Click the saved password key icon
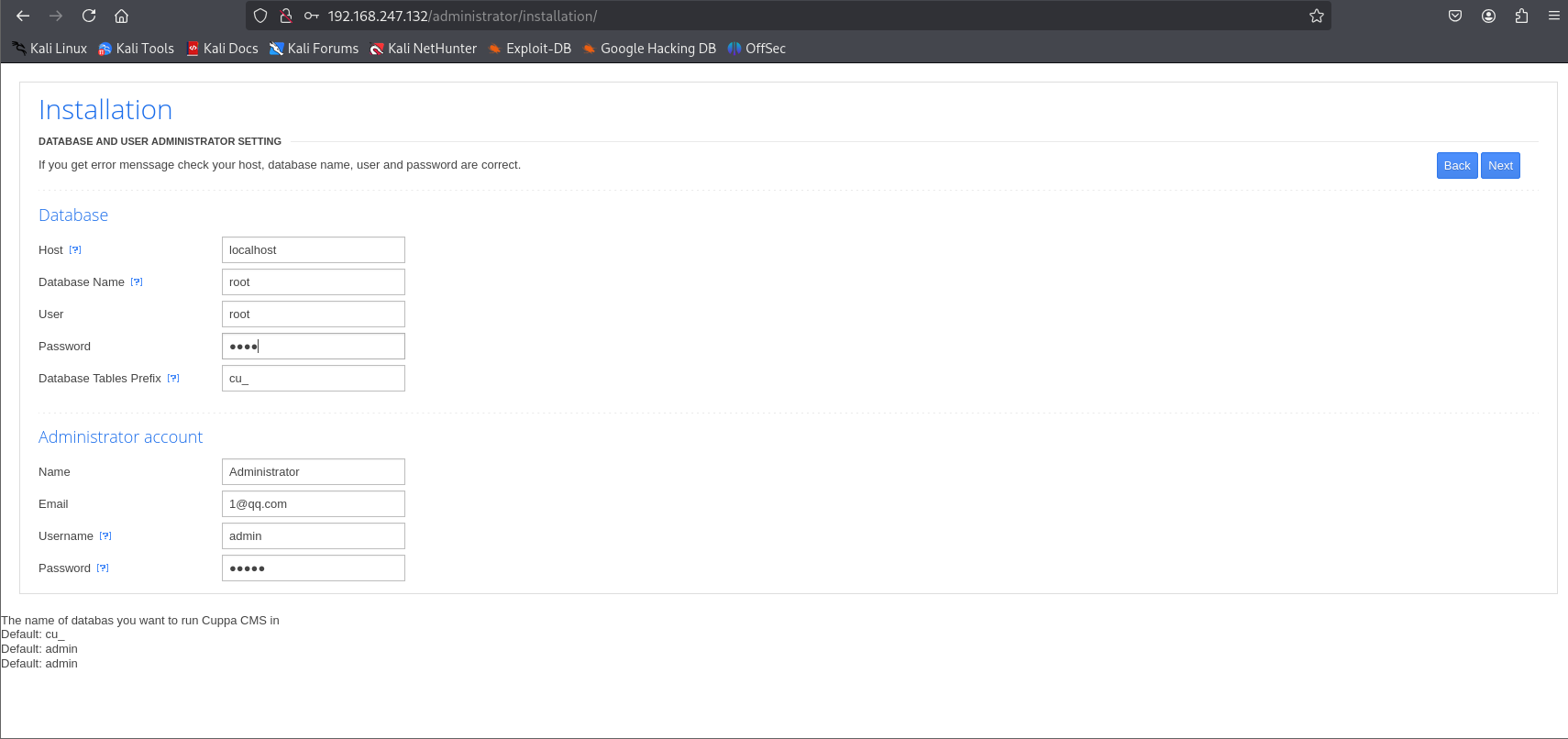1568x739 pixels. [x=312, y=16]
